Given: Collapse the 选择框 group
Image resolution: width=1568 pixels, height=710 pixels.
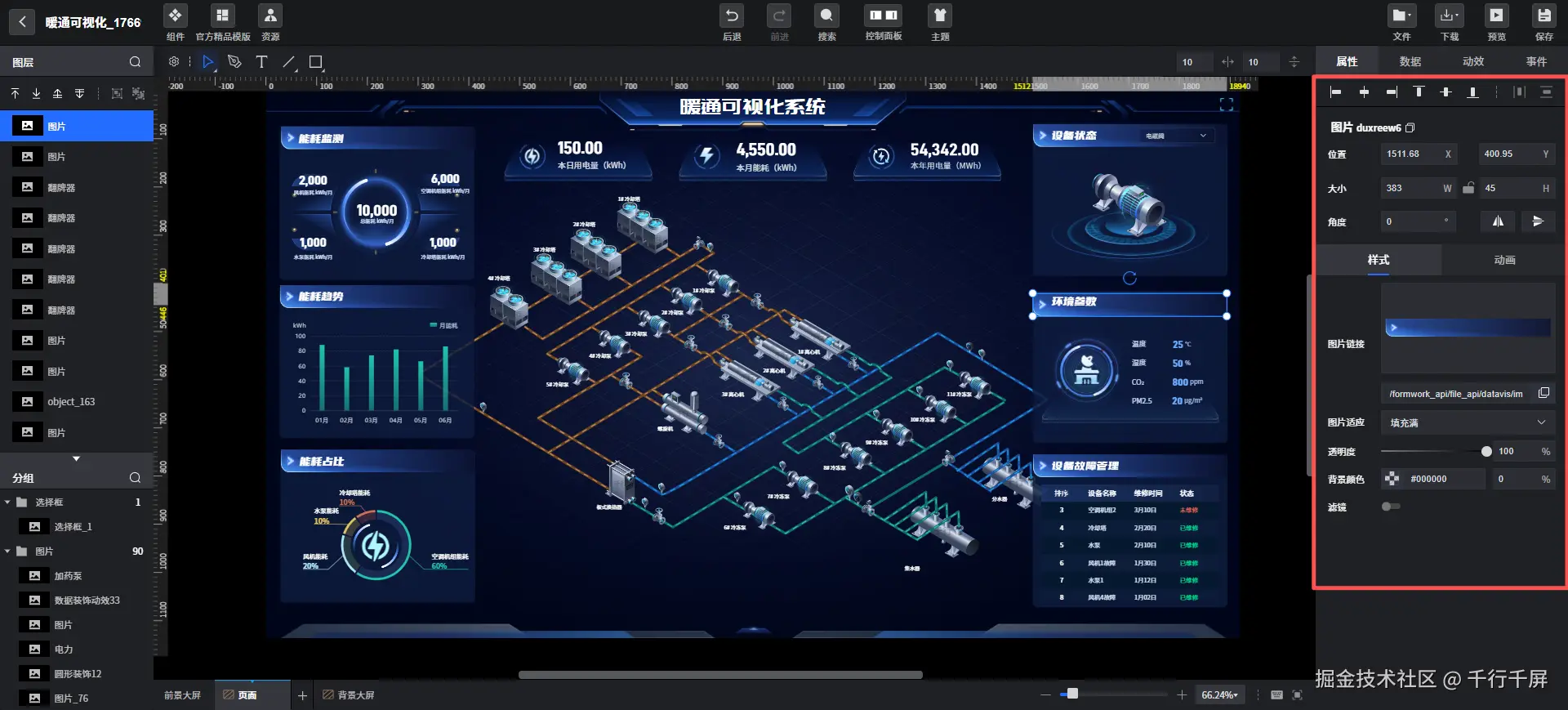Looking at the screenshot, I should pos(7,502).
